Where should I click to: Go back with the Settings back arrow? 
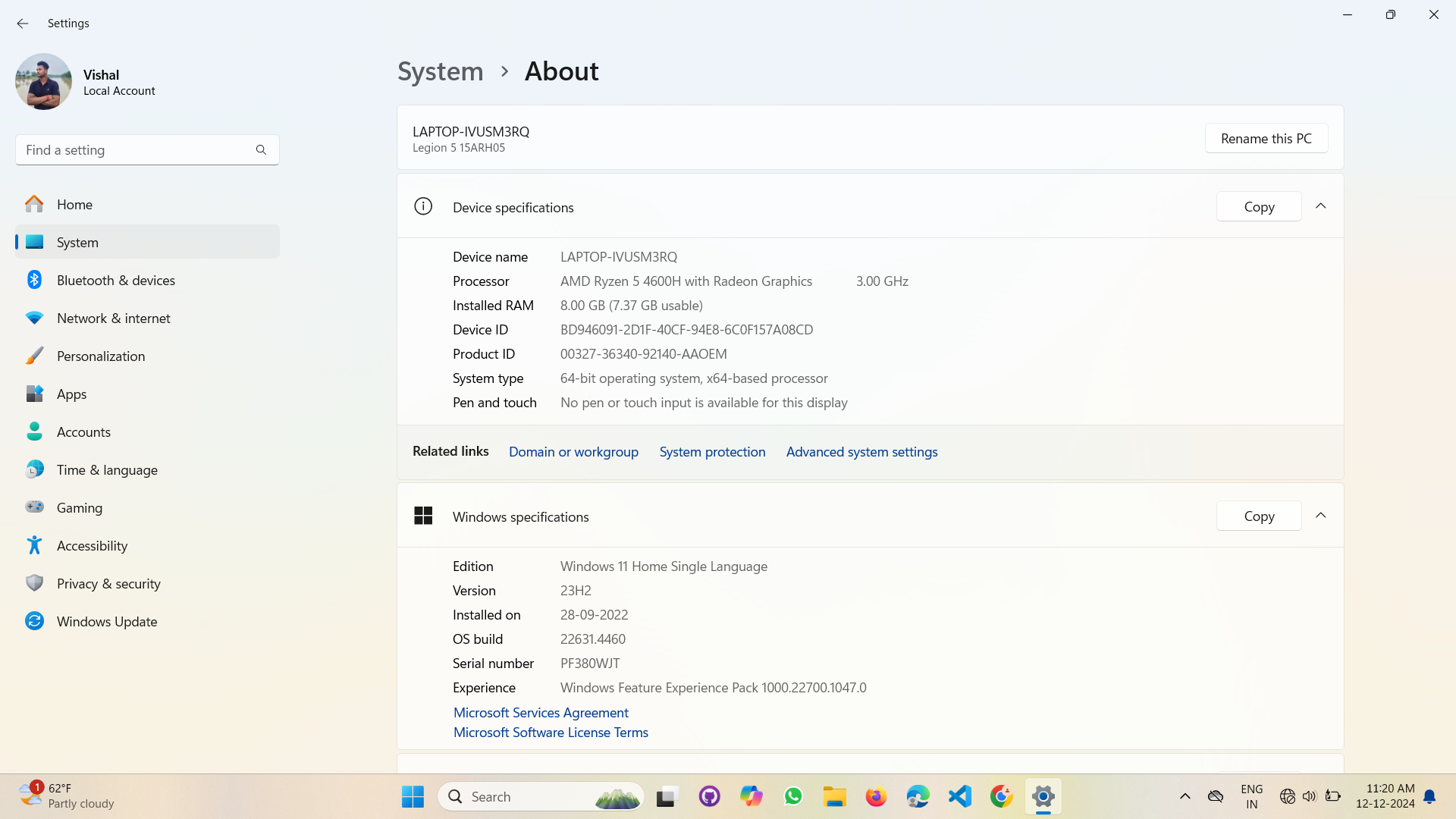pos(23,24)
